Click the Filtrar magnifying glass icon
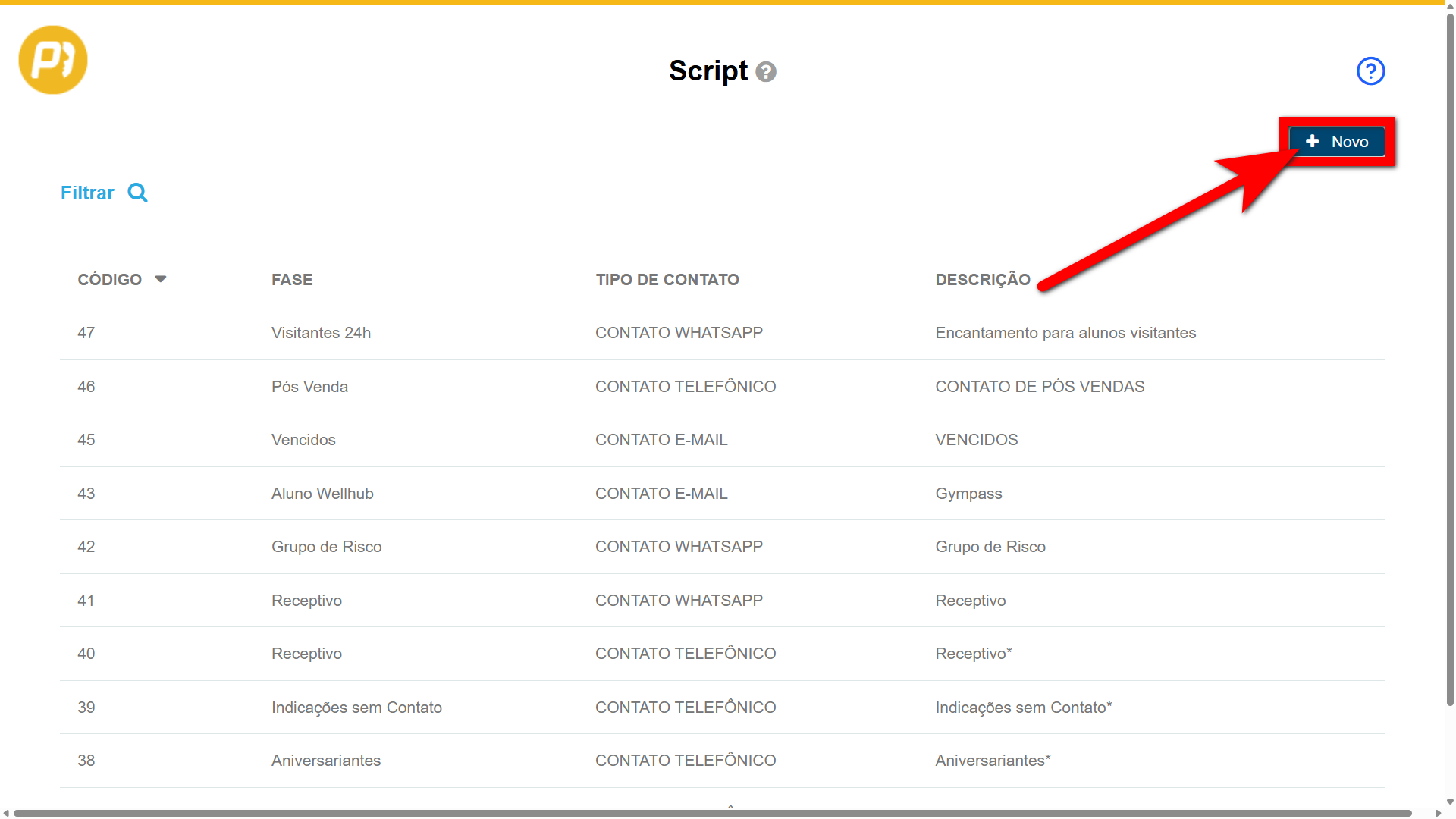 (x=137, y=193)
